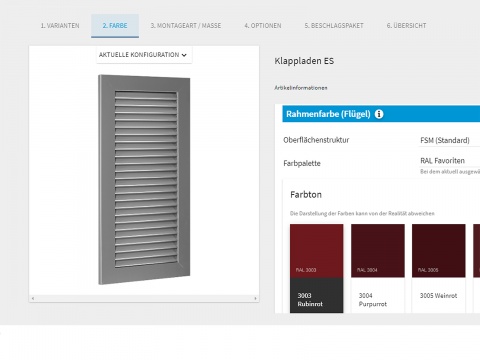Click the Oberflächenstruktur label
The image size is (480, 360).
(x=316, y=140)
